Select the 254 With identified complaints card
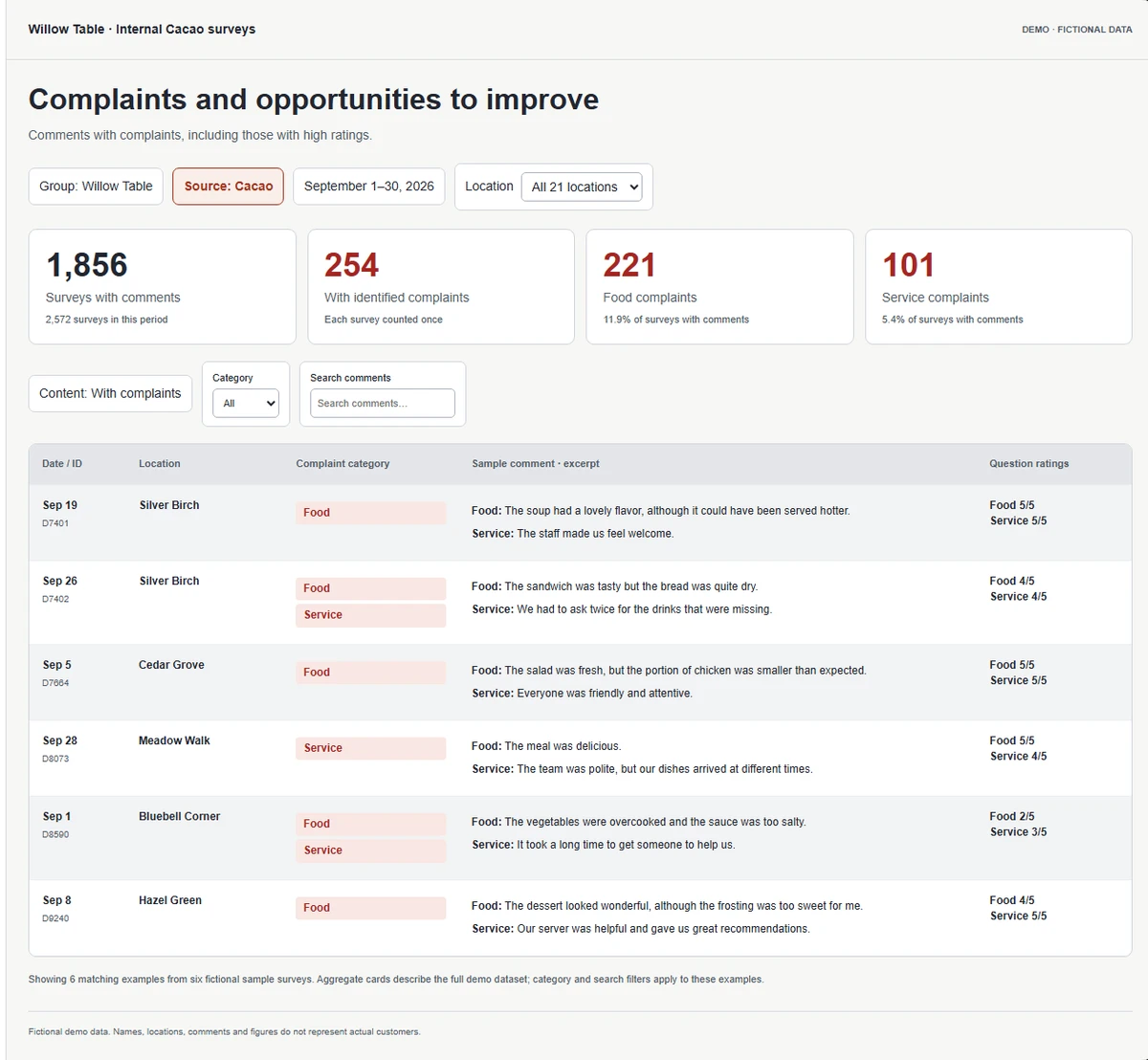 (x=441, y=286)
